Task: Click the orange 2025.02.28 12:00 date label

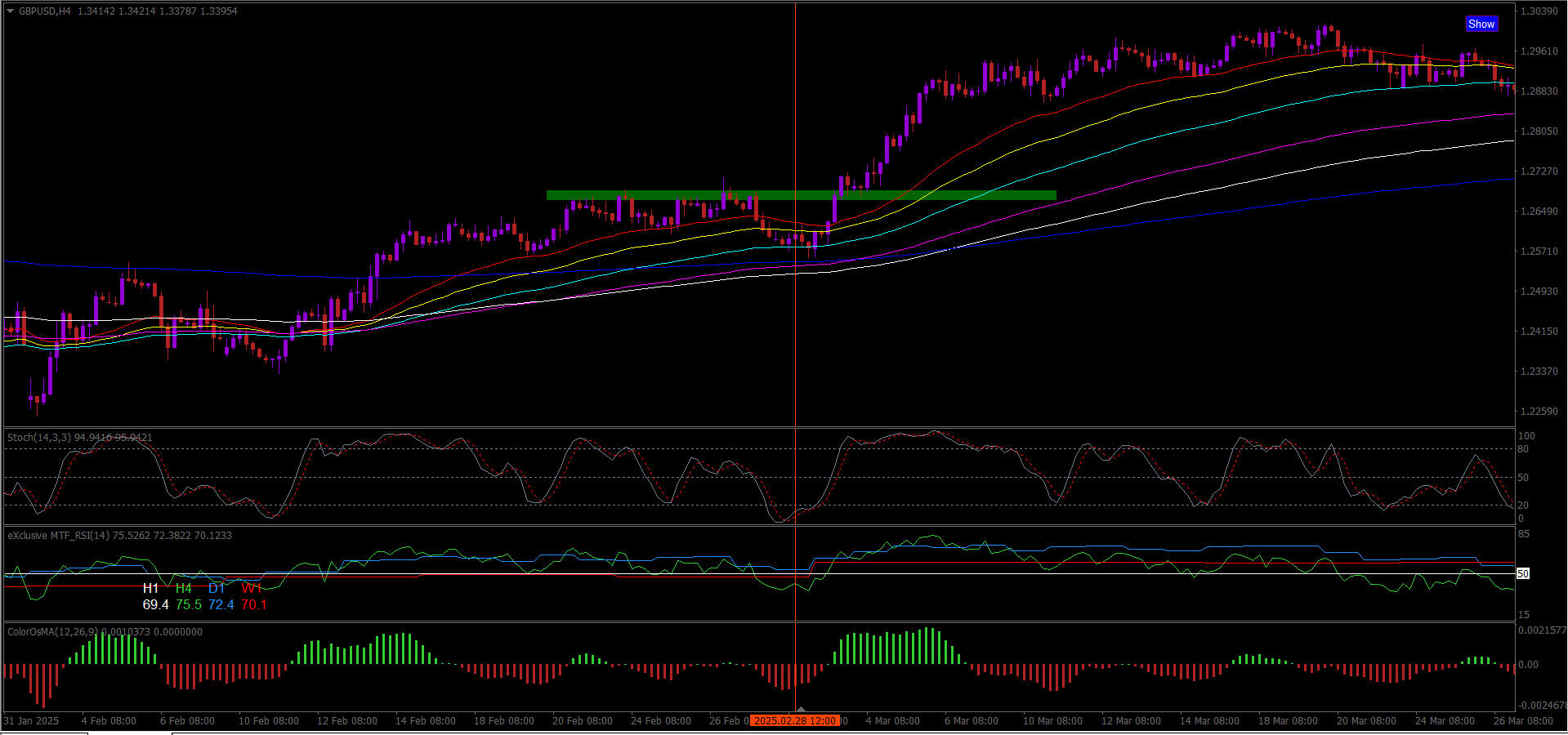Action: click(795, 721)
